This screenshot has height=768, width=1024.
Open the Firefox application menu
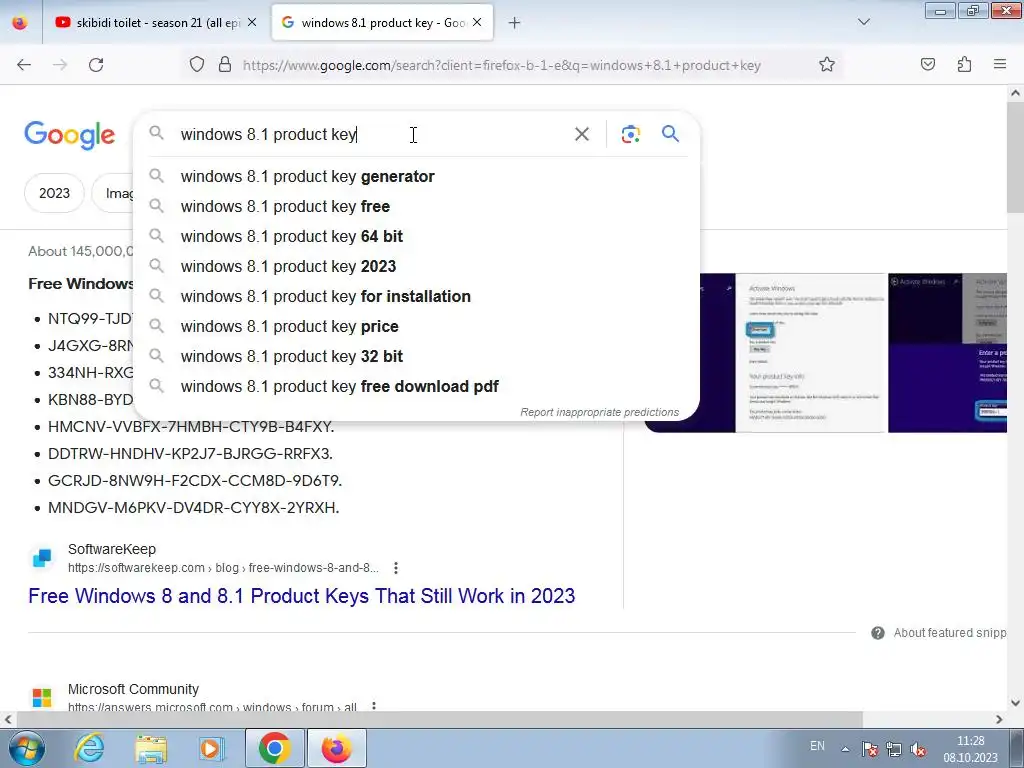tap(1000, 65)
